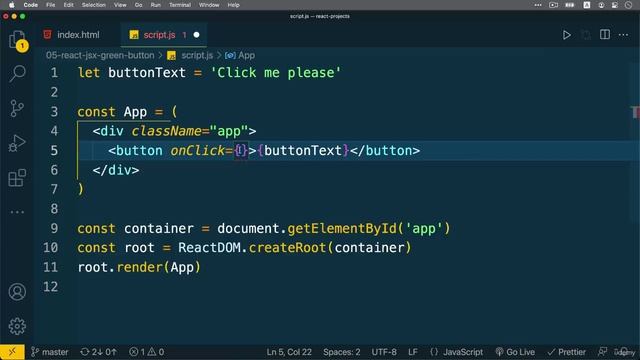
Task: Click the battery icon in menu bar
Action: pos(569,5)
